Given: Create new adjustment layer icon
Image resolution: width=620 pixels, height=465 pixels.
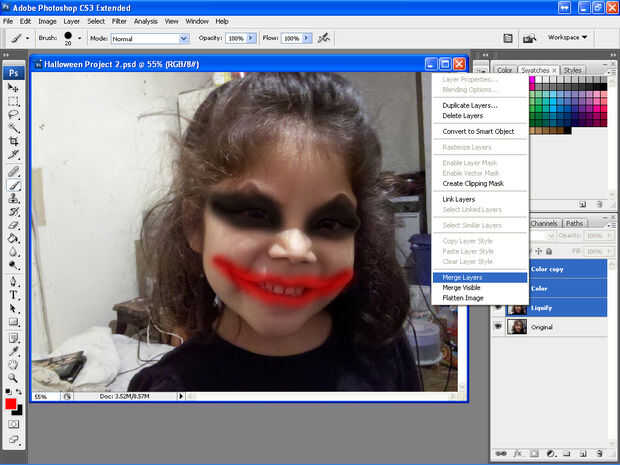Looking at the screenshot, I should click(x=550, y=454).
